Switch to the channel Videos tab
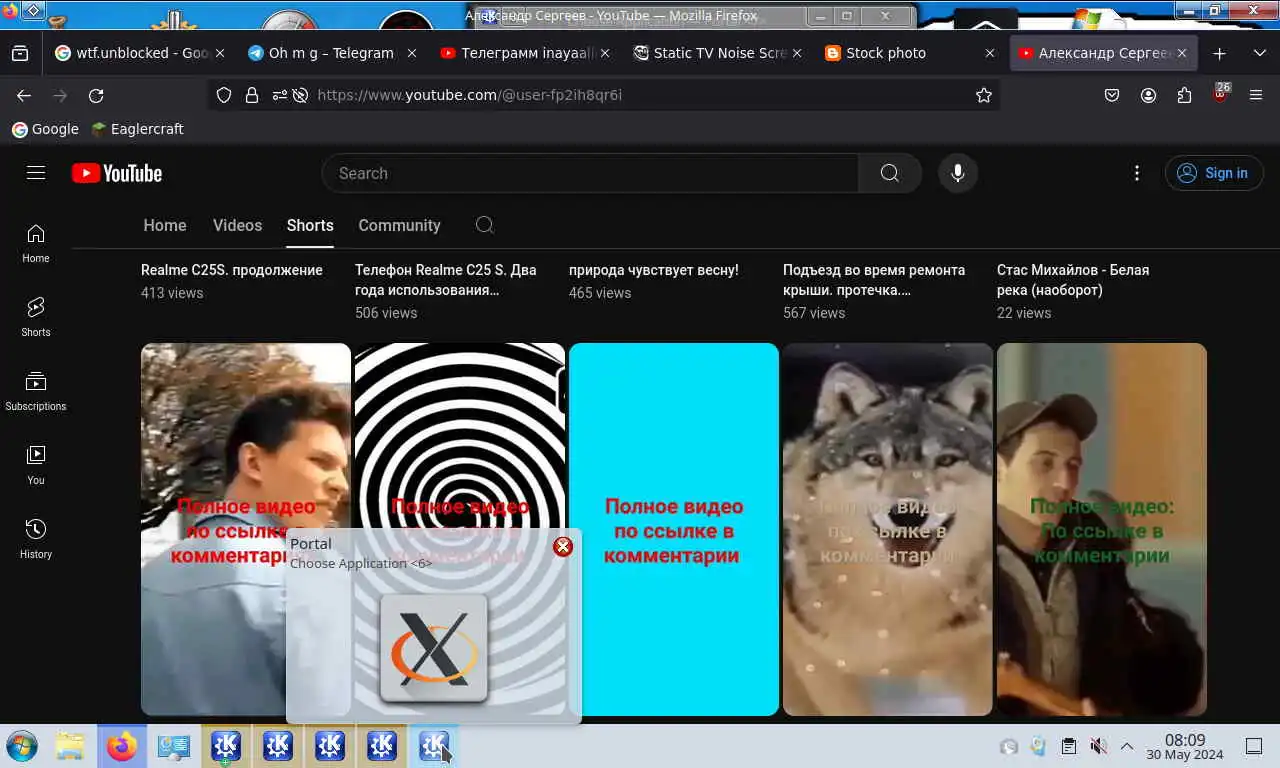The height and width of the screenshot is (768, 1280). [x=237, y=225]
